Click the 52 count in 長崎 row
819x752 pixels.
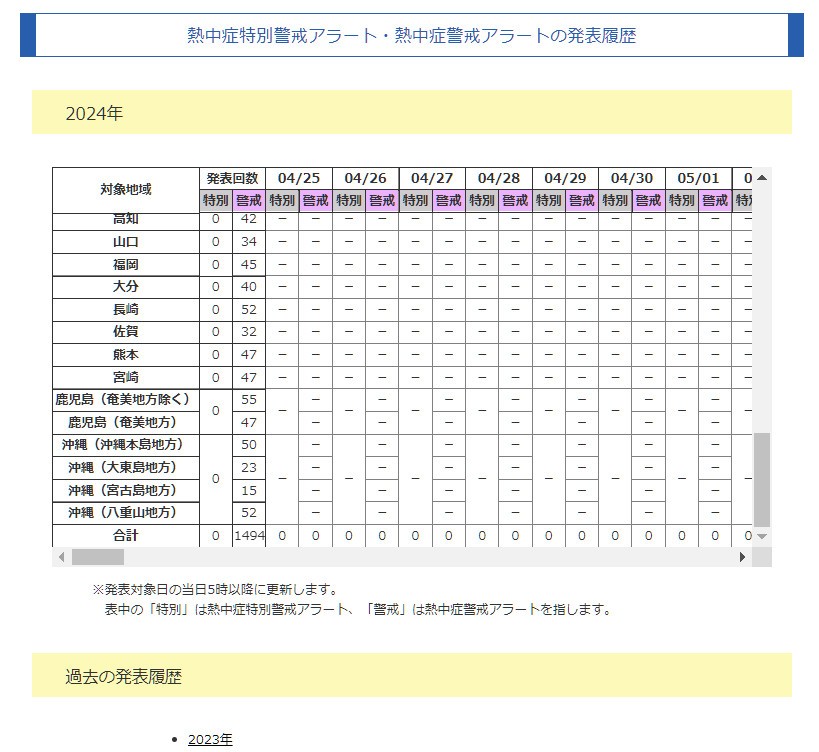pyautogui.click(x=249, y=310)
